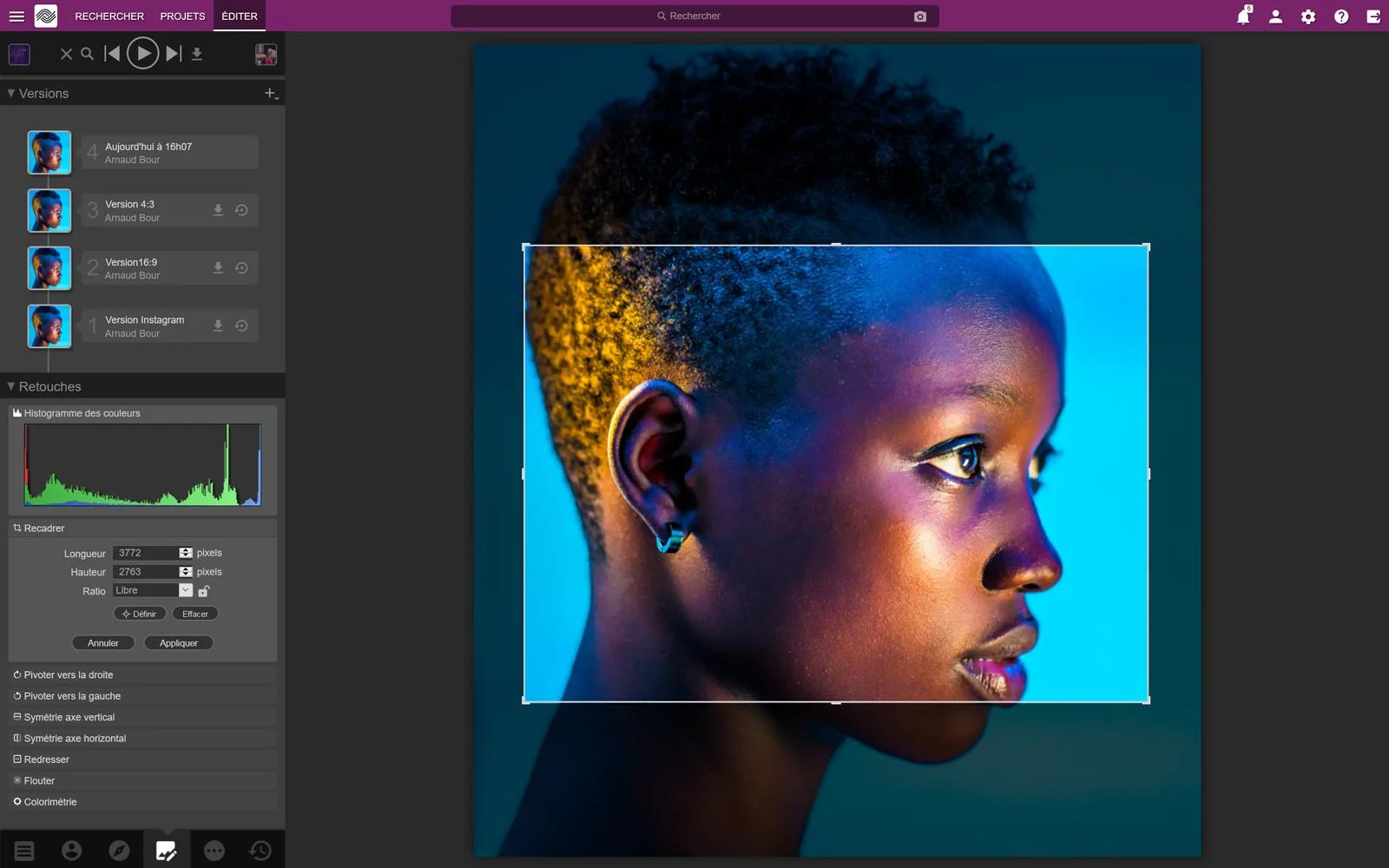This screenshot has width=1389, height=868.
Task: Select version 4 Aujourd'hui à 16h07
Action: (x=170, y=153)
